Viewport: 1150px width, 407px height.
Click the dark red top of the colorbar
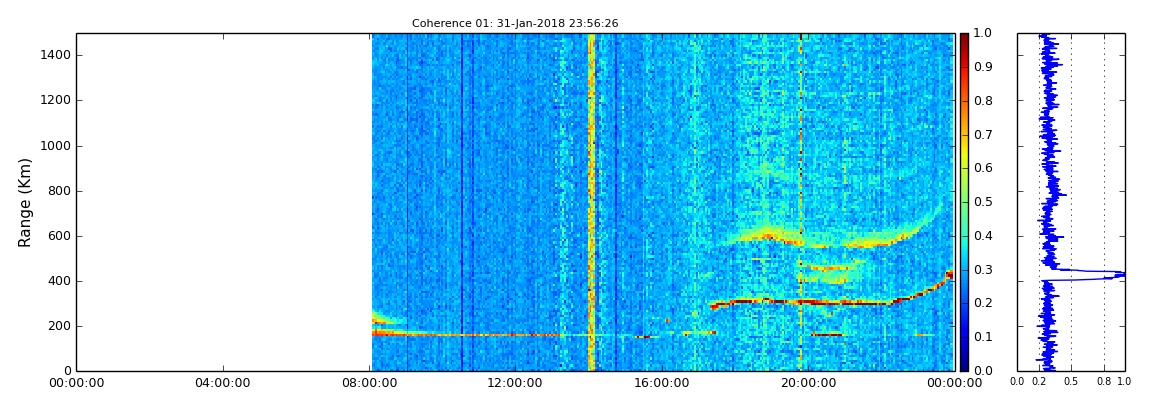coord(964,38)
